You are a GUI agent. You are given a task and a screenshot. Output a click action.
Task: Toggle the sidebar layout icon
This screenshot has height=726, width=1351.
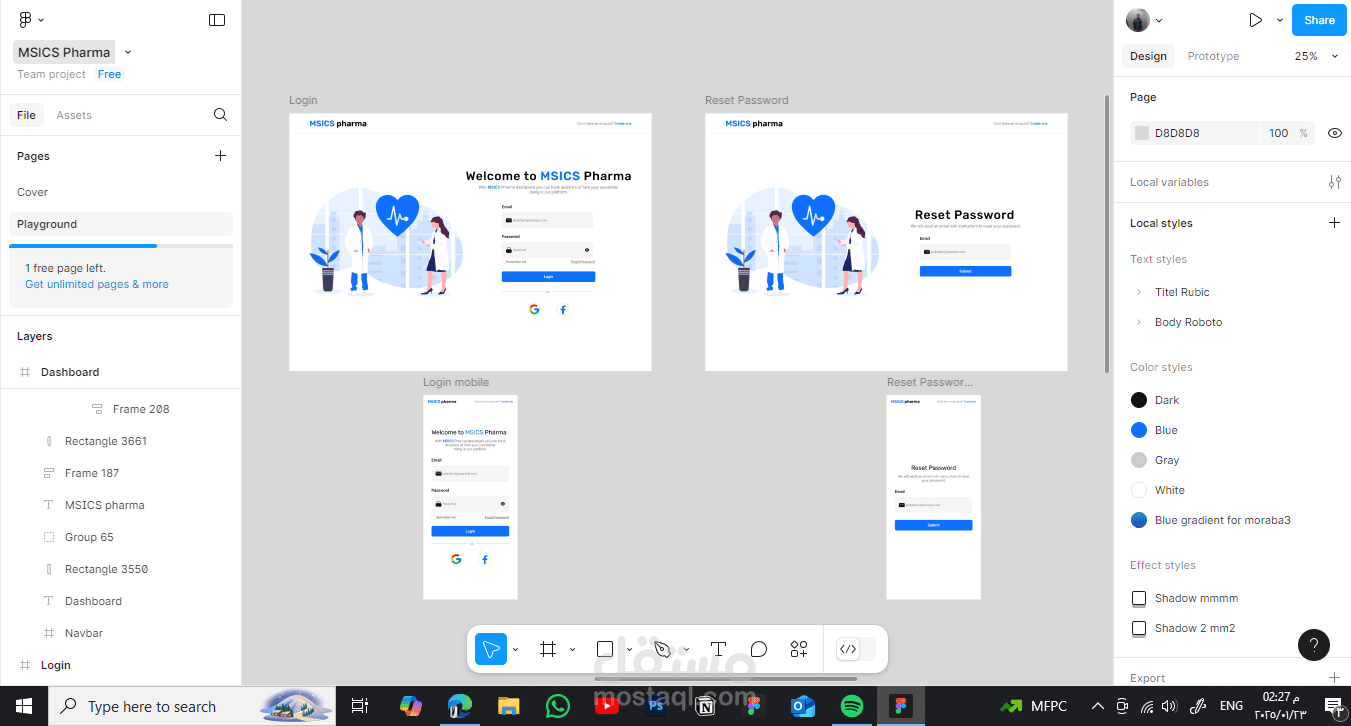point(217,20)
